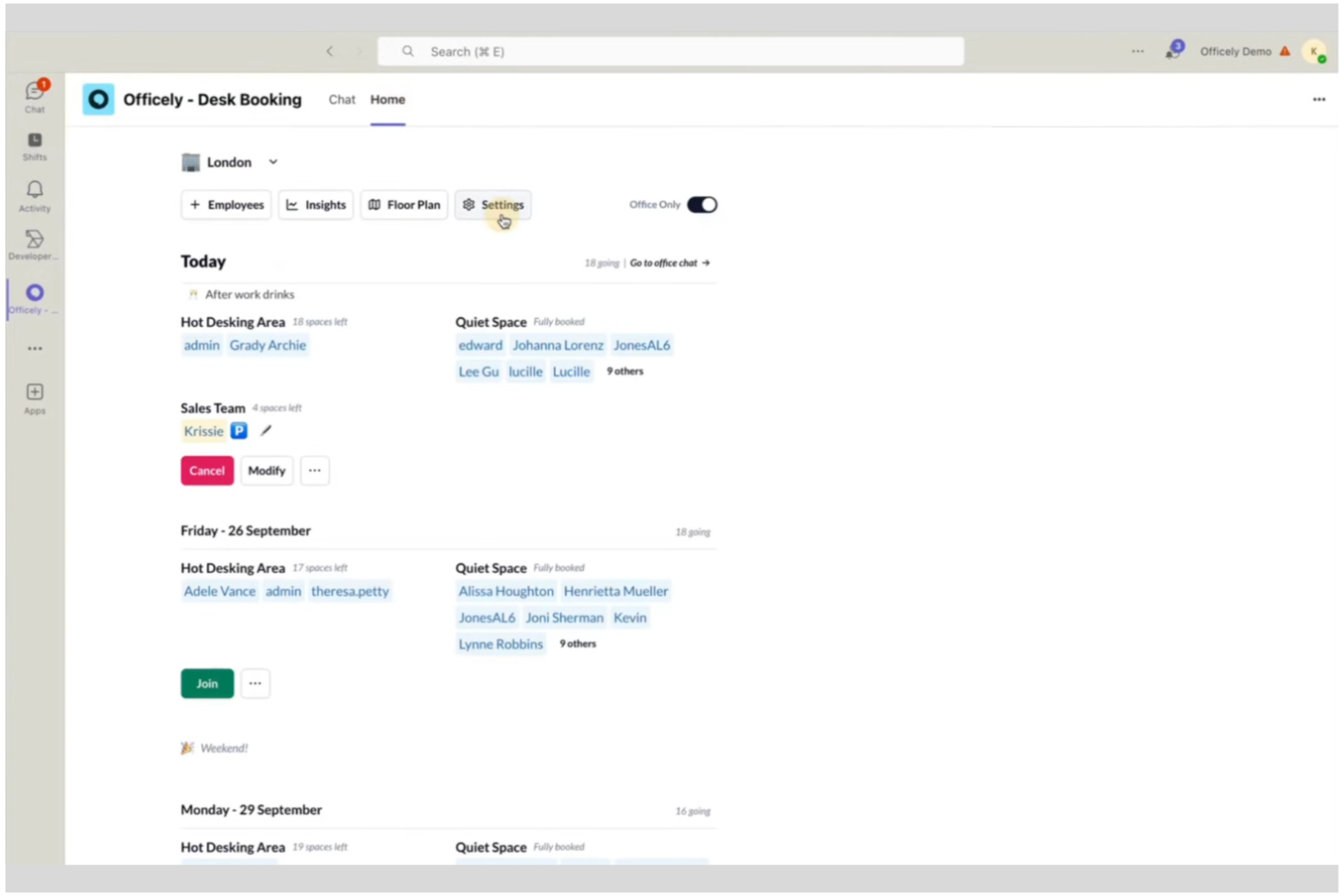Click the Joni Sherman name tag

point(564,617)
